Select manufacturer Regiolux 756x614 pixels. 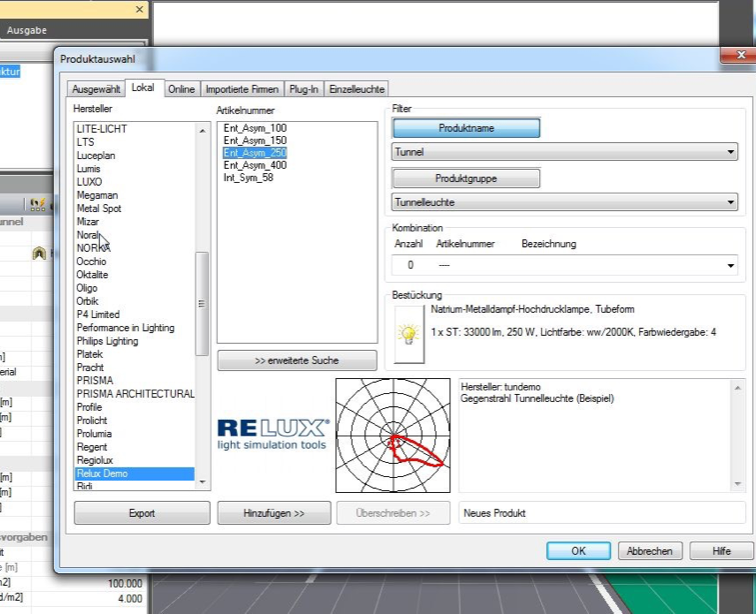pyautogui.click(x=94, y=460)
